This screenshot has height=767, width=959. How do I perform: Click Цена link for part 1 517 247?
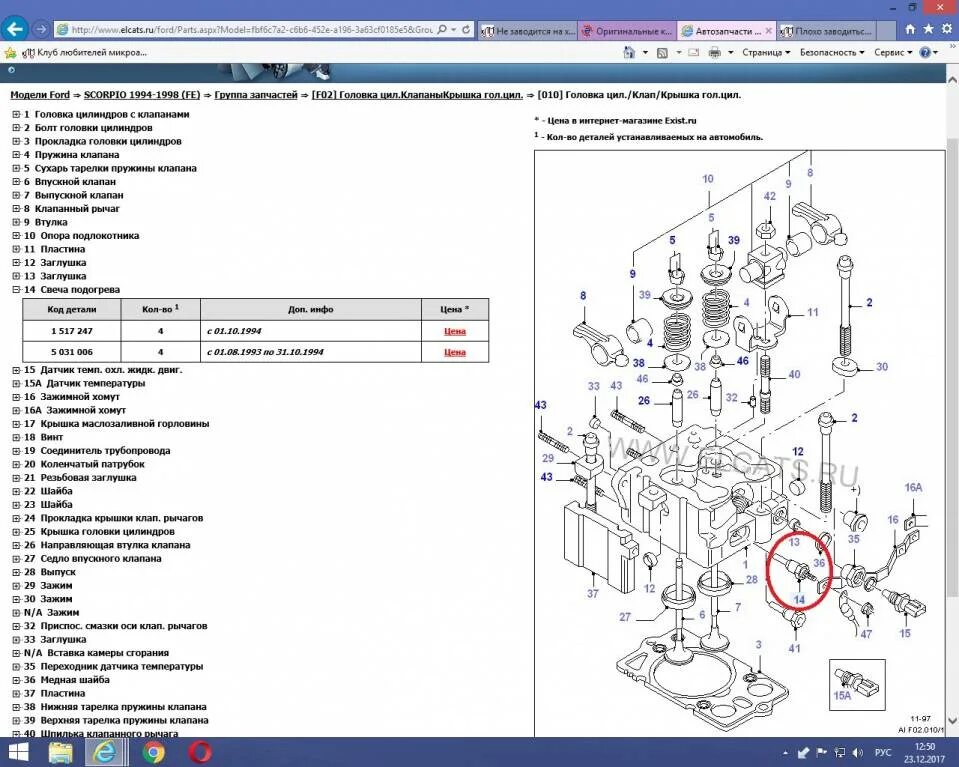pos(454,331)
